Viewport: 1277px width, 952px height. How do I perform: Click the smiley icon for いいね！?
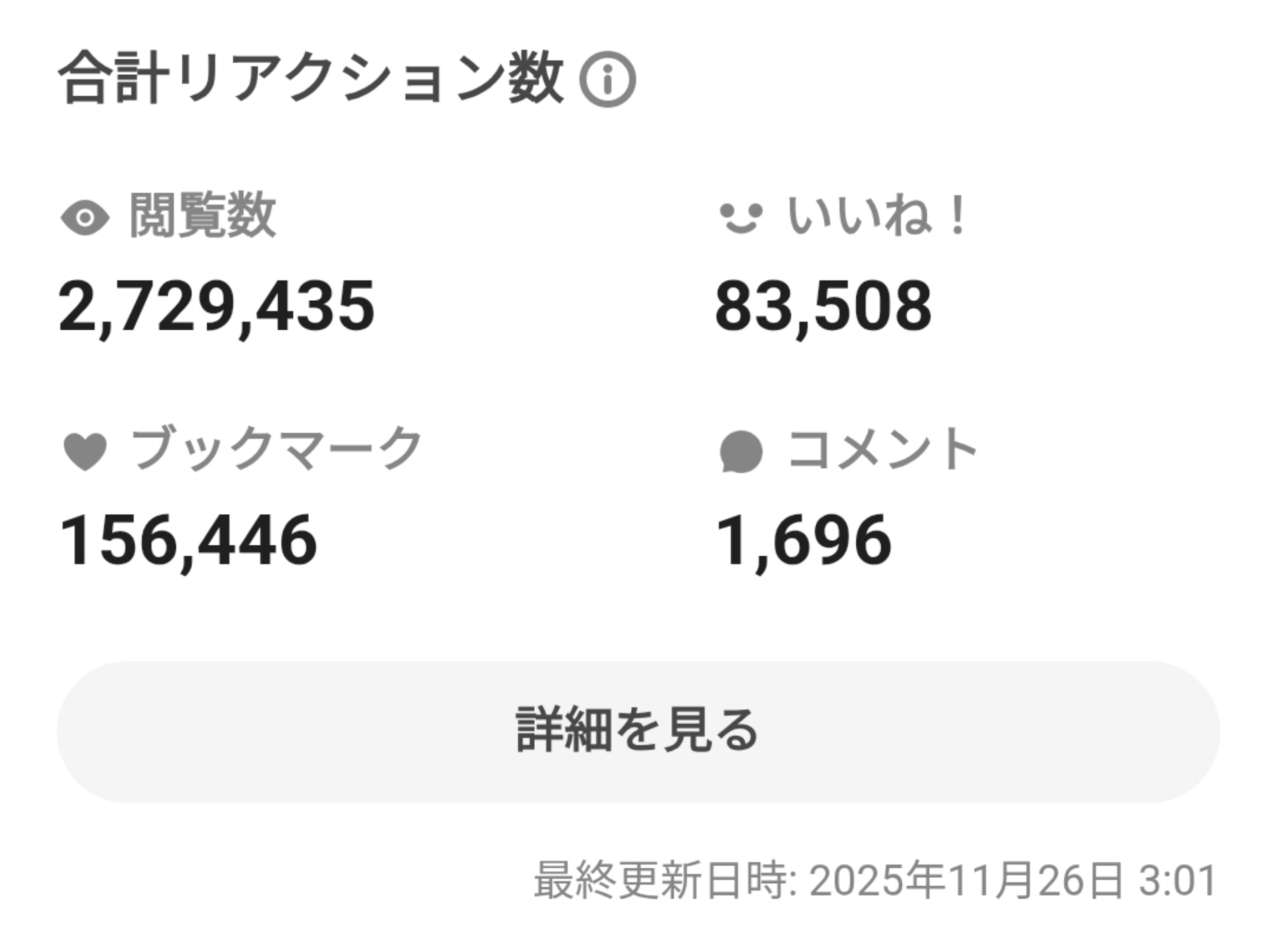coord(740,218)
